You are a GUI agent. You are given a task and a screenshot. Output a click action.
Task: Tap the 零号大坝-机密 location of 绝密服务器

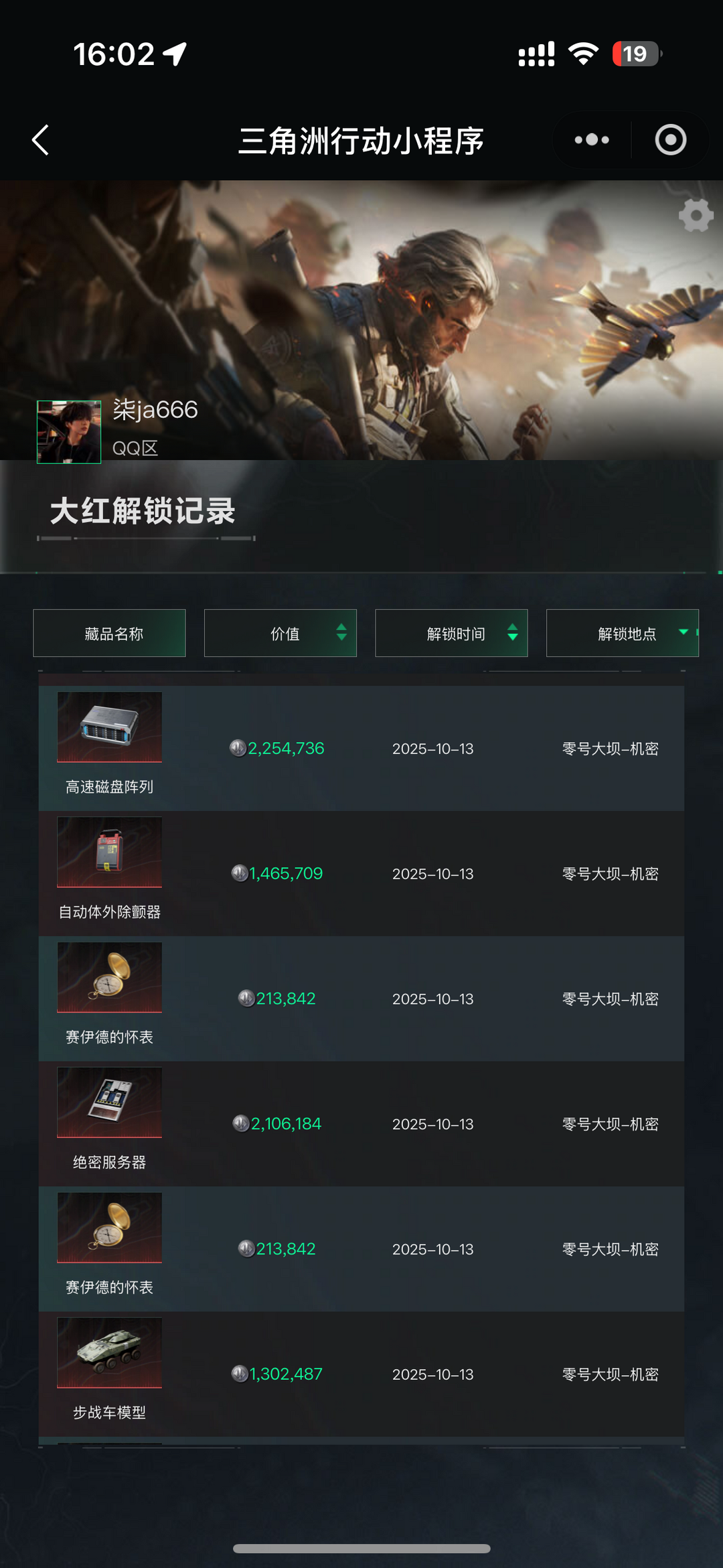click(611, 1124)
